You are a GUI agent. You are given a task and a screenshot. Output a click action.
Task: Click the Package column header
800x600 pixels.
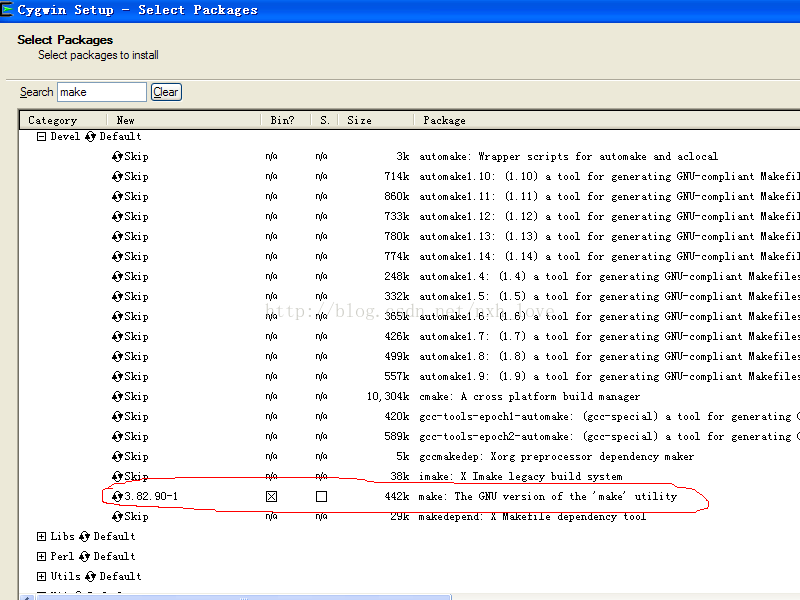(x=607, y=120)
